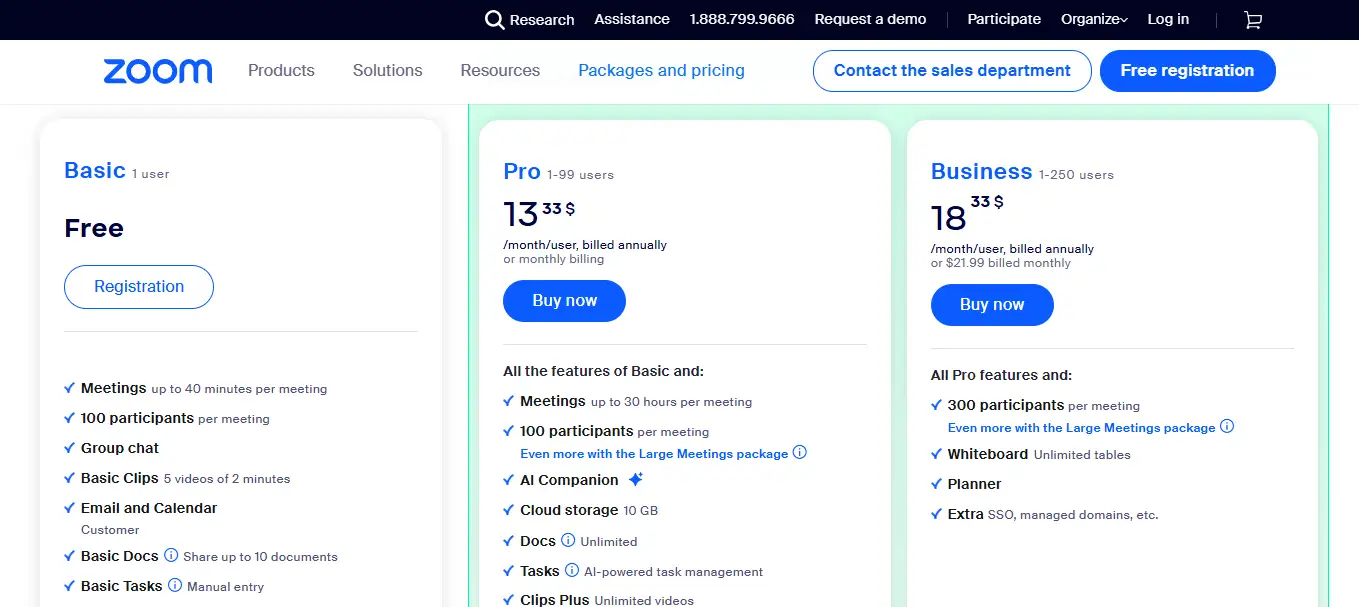This screenshot has height=607, width=1359.
Task: Click info icon next to Basic Tasks
Action: 175,586
